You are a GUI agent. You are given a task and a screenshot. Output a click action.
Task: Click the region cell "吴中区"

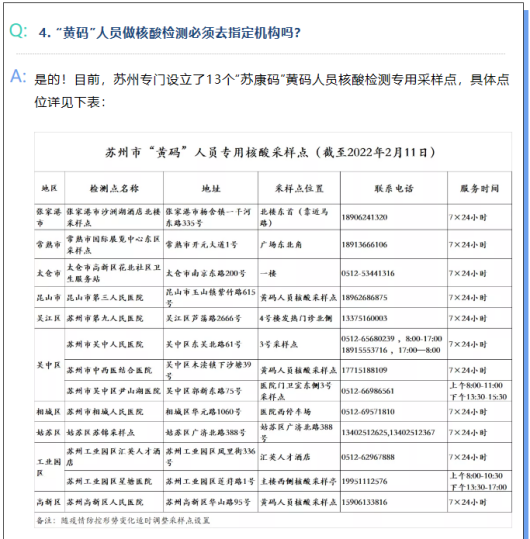tap(49, 365)
